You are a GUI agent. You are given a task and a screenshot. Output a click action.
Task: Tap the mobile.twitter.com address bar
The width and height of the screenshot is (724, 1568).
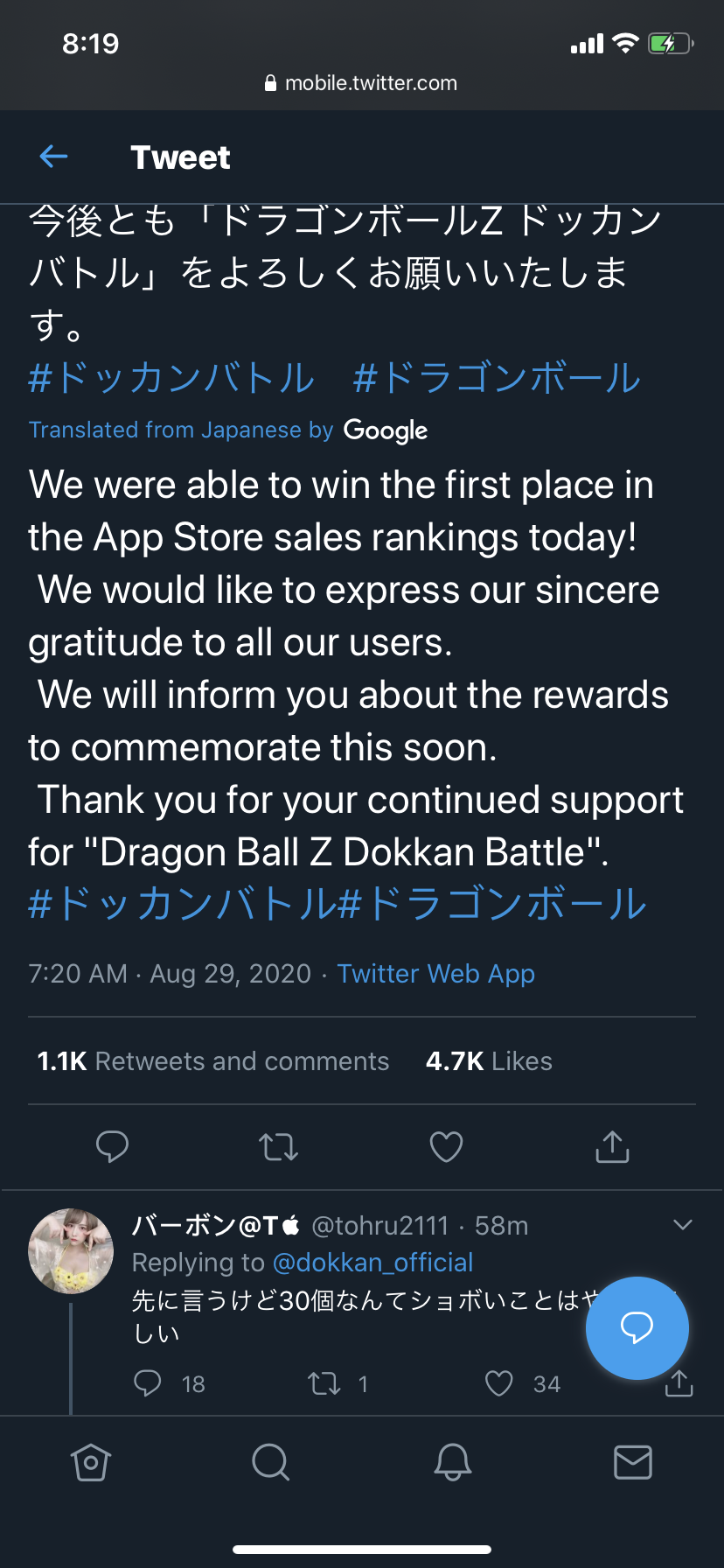pyautogui.click(x=362, y=83)
